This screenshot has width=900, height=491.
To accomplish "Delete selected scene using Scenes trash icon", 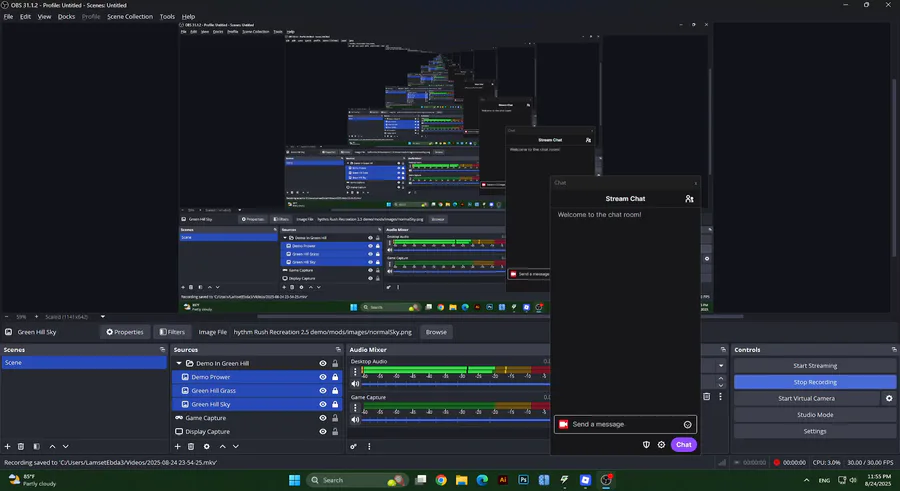I will 21,446.
